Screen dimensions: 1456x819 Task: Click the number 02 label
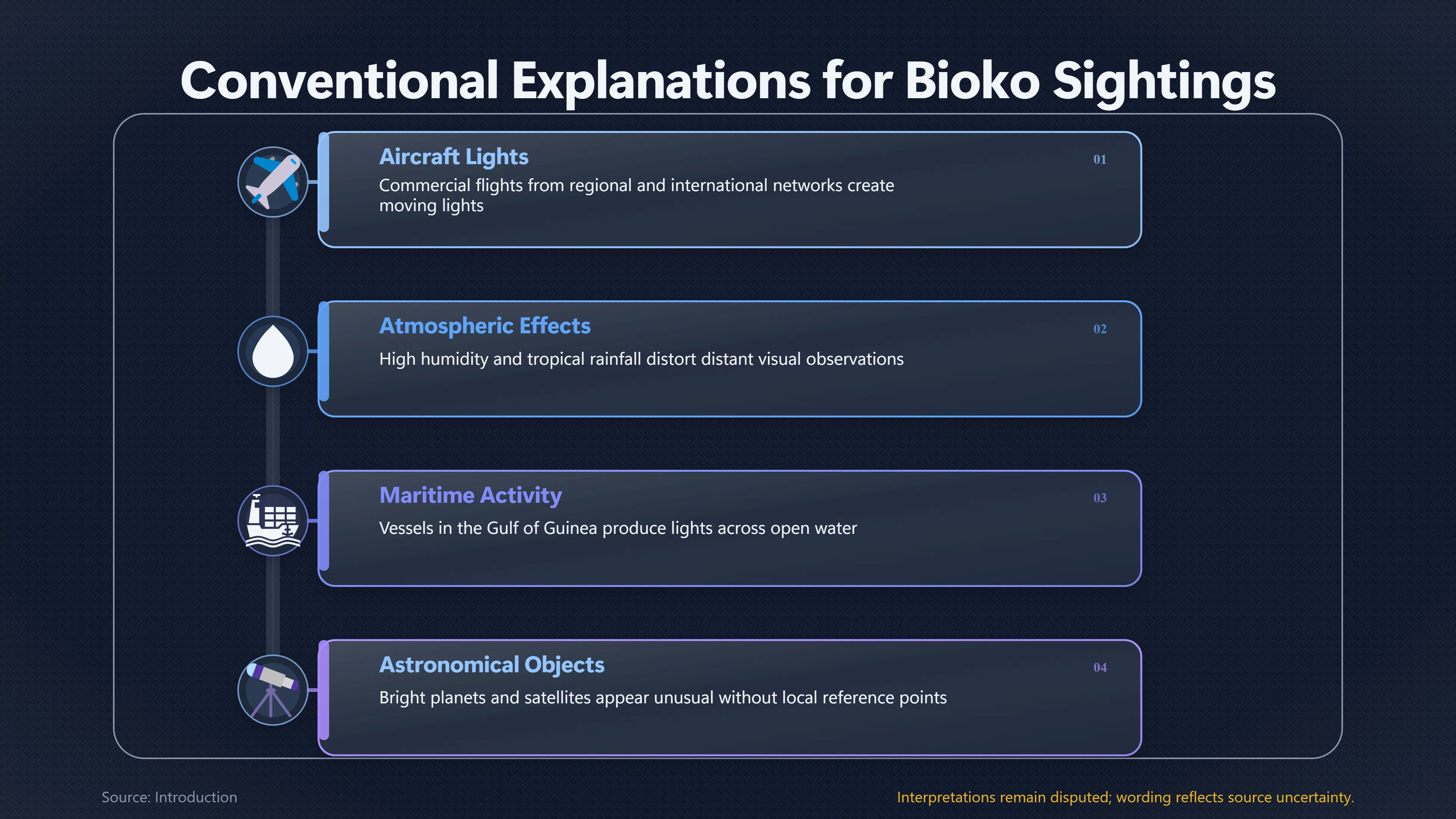pyautogui.click(x=1099, y=329)
